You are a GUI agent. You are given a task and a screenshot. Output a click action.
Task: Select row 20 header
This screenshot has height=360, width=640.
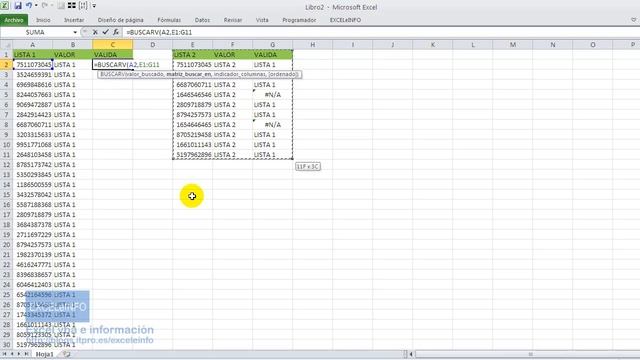(x=6, y=245)
